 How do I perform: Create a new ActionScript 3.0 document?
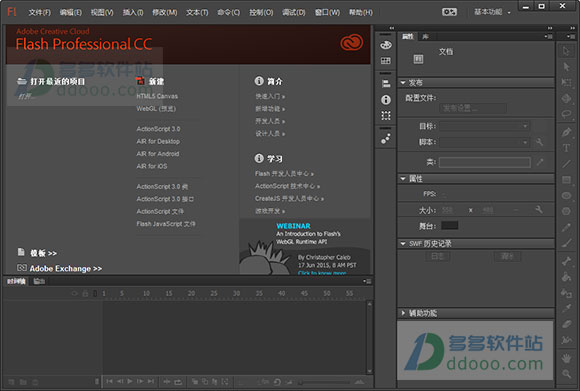tap(158, 129)
